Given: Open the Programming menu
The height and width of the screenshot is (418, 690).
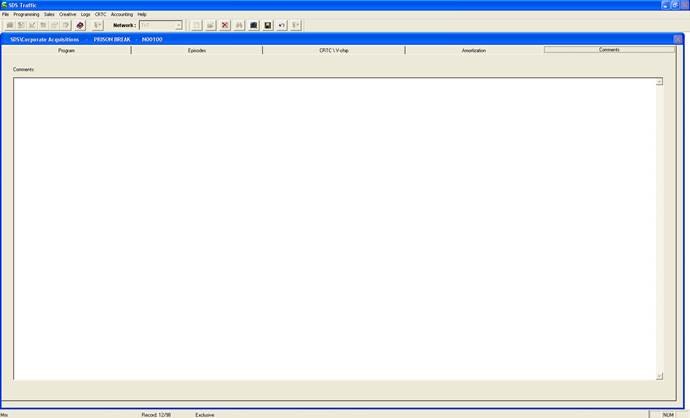Looking at the screenshot, I should [x=26, y=14].
